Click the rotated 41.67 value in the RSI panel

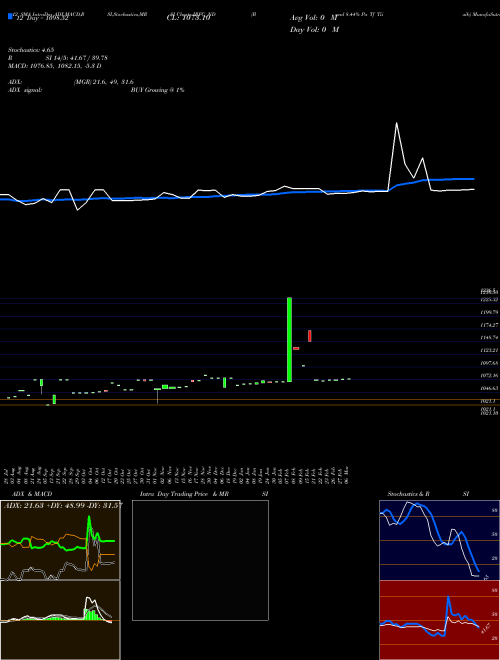pyautogui.click(x=485, y=628)
